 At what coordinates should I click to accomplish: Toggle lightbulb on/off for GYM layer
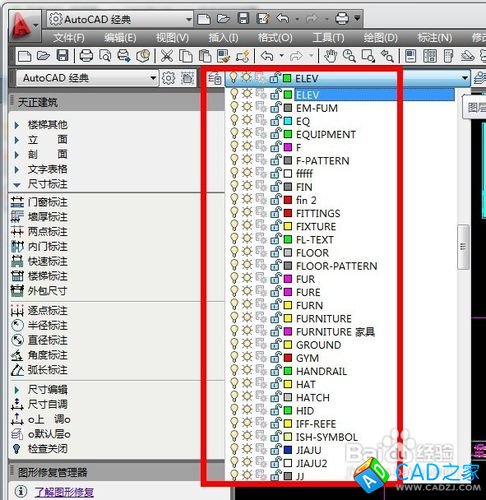point(234,357)
